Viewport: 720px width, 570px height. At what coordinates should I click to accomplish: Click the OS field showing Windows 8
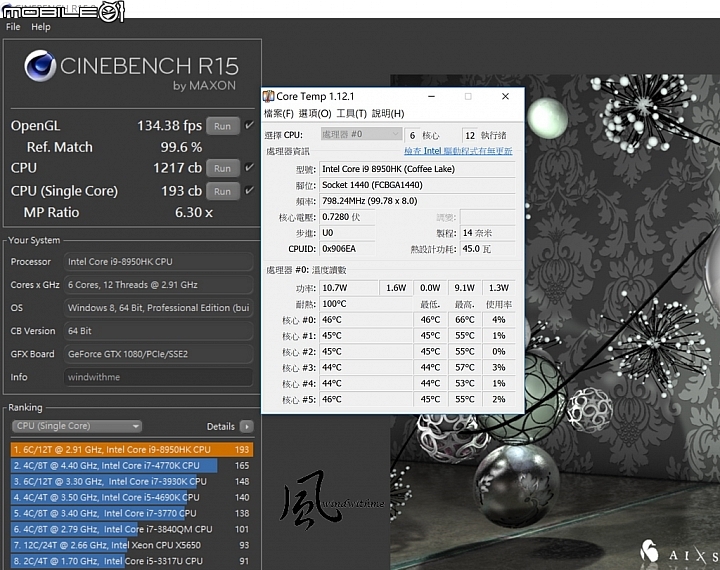pos(158,308)
